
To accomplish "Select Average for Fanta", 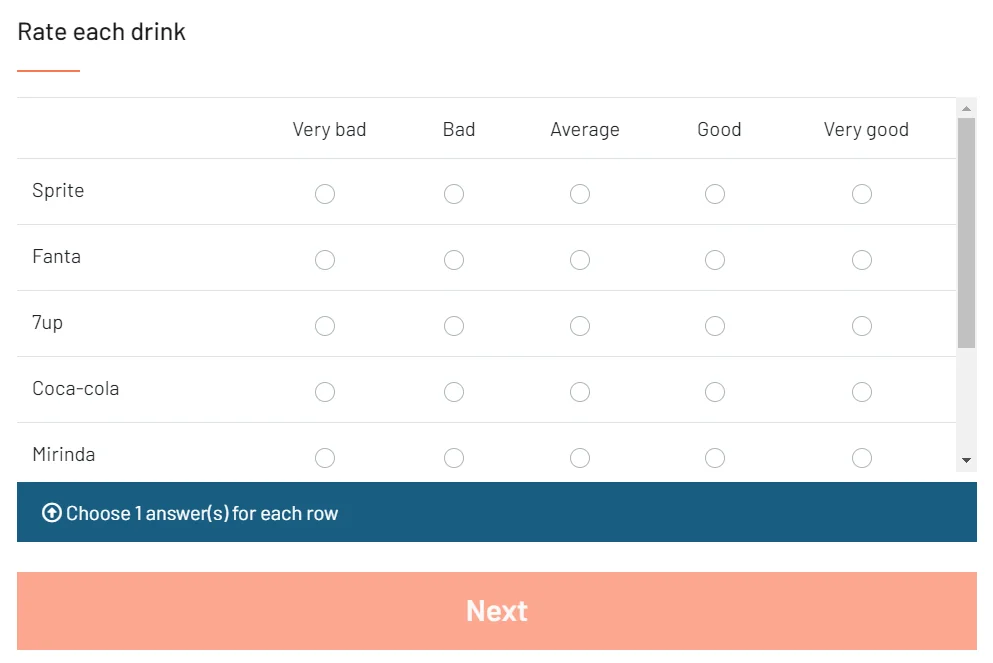I will point(580,260).
